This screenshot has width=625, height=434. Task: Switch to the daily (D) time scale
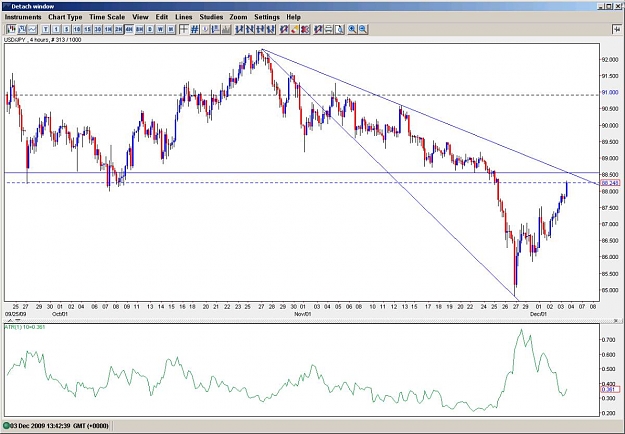[150, 29]
